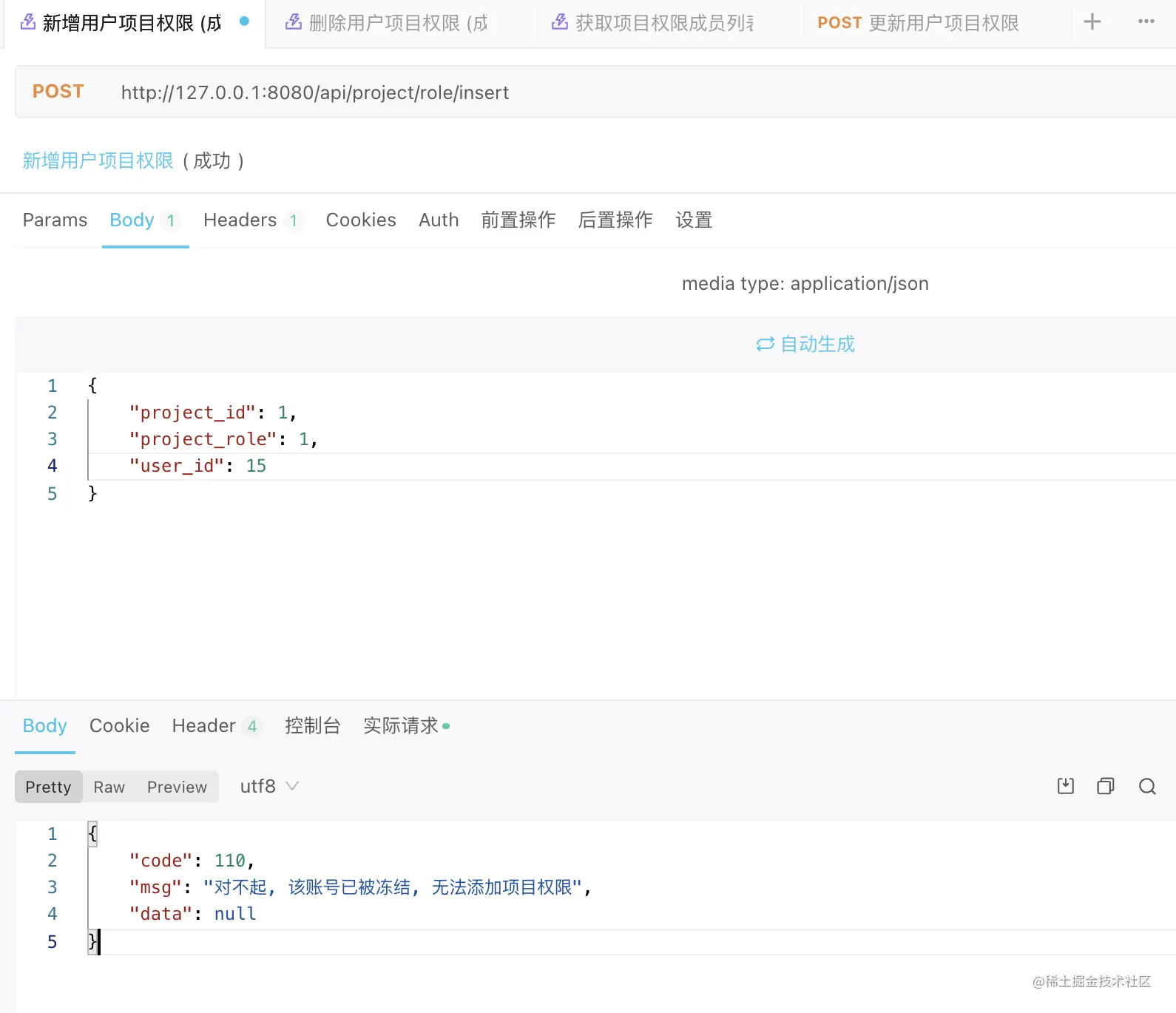Click test case icon on 获取项目权限成员列表 tab
The height and width of the screenshot is (1013, 1176).
pyautogui.click(x=560, y=22)
